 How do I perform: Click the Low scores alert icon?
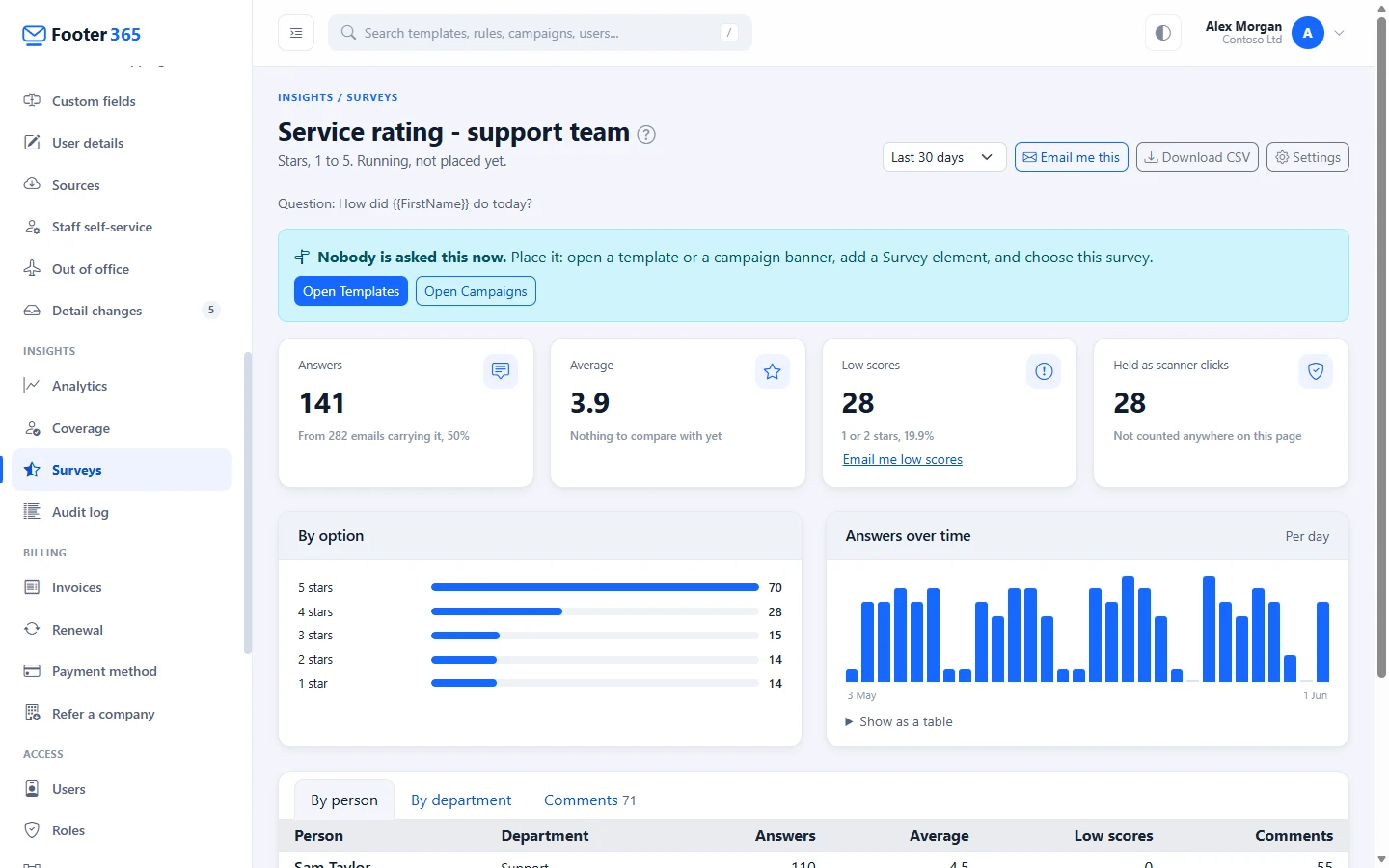click(1044, 371)
